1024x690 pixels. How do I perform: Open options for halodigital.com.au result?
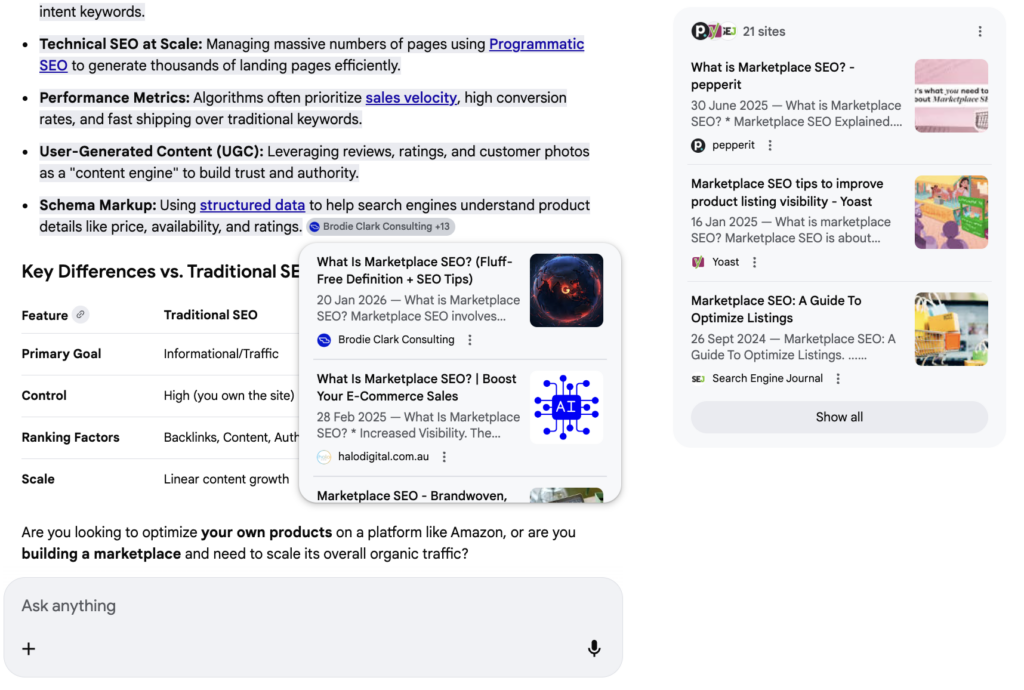click(x=444, y=457)
